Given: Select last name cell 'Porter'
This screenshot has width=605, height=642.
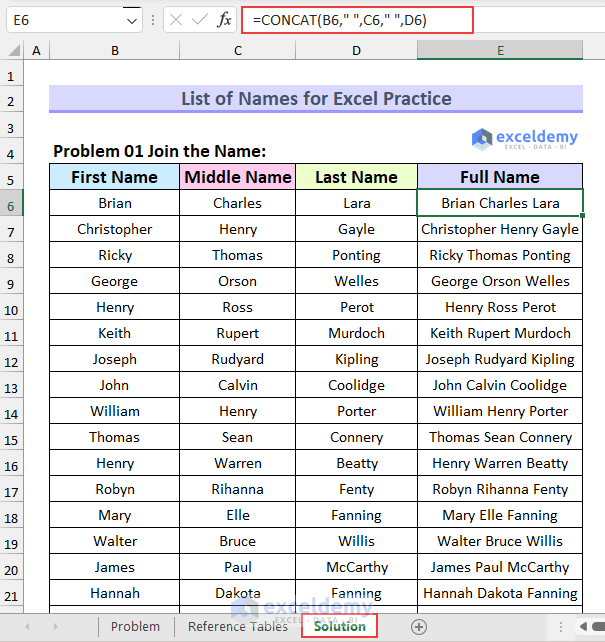Looking at the screenshot, I should click(357, 411).
